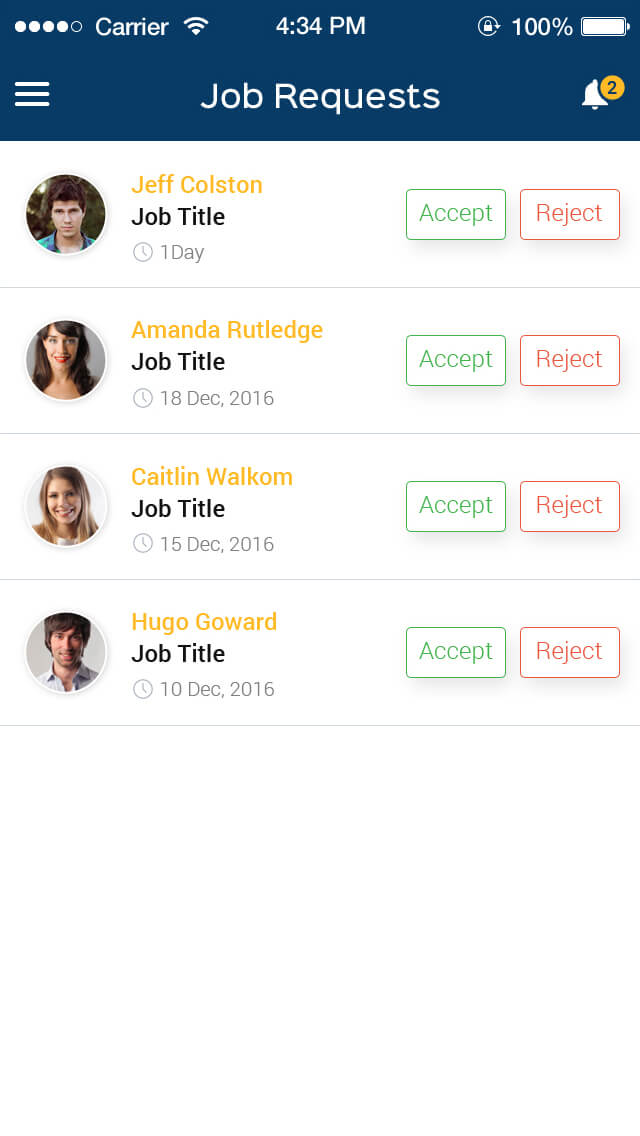The image size is (640, 1136).
Task: Click the clock icon beside 1Day
Action: pos(143,252)
